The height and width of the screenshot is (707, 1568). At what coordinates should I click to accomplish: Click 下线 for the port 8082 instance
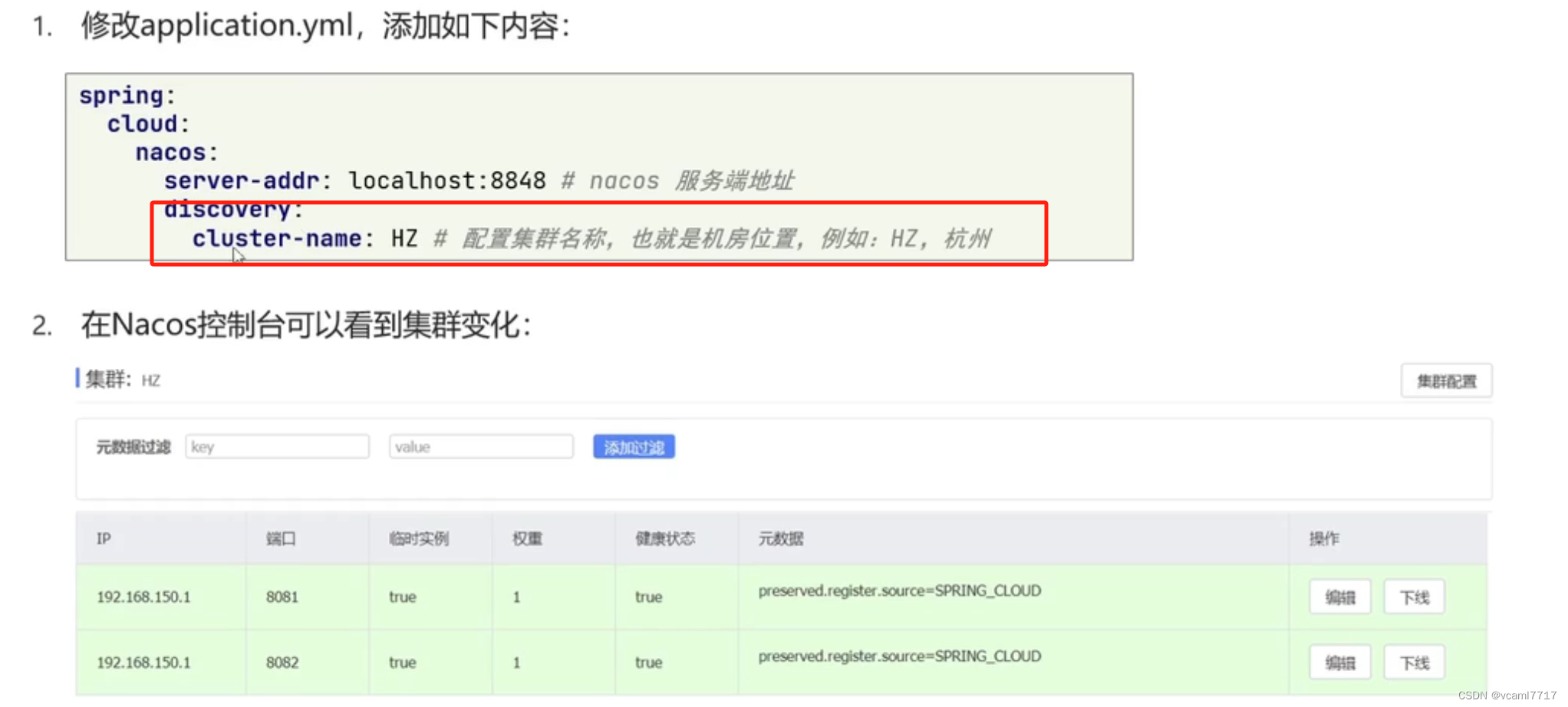coord(1414,663)
